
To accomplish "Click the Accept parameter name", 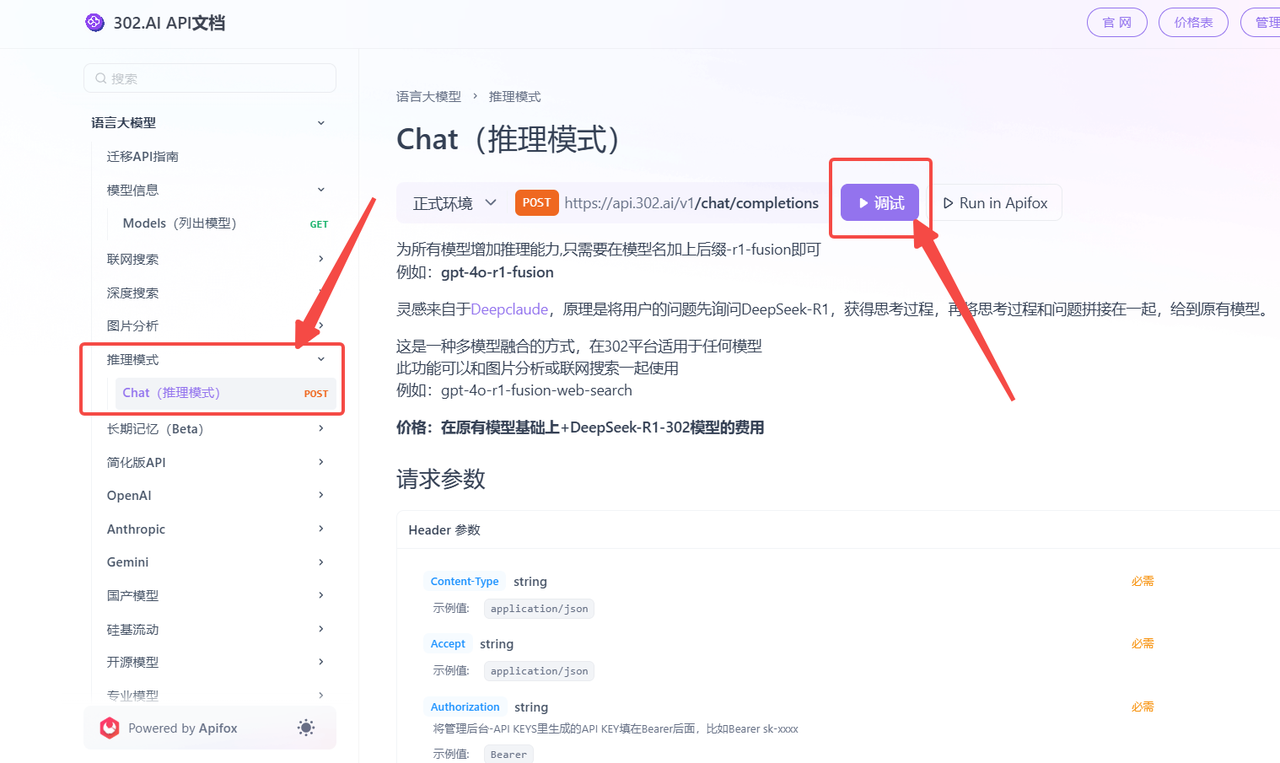I will tap(448, 644).
